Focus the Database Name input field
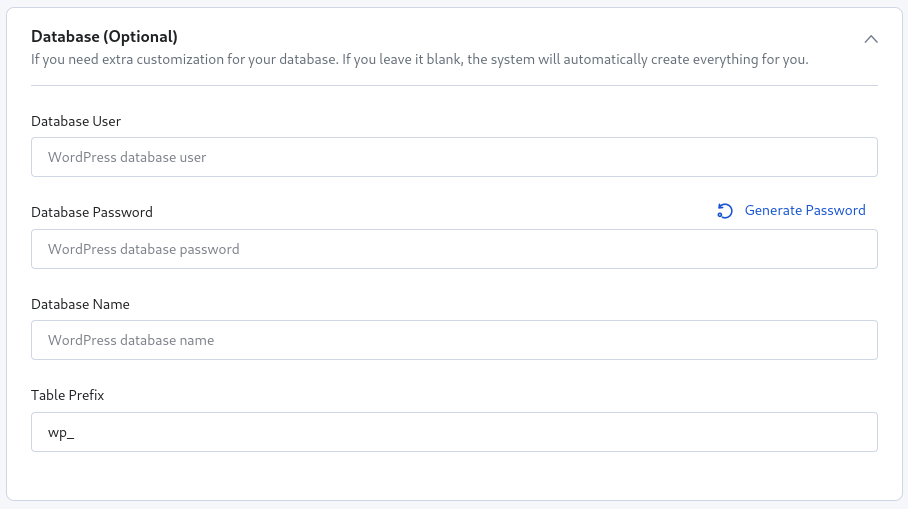 454,340
